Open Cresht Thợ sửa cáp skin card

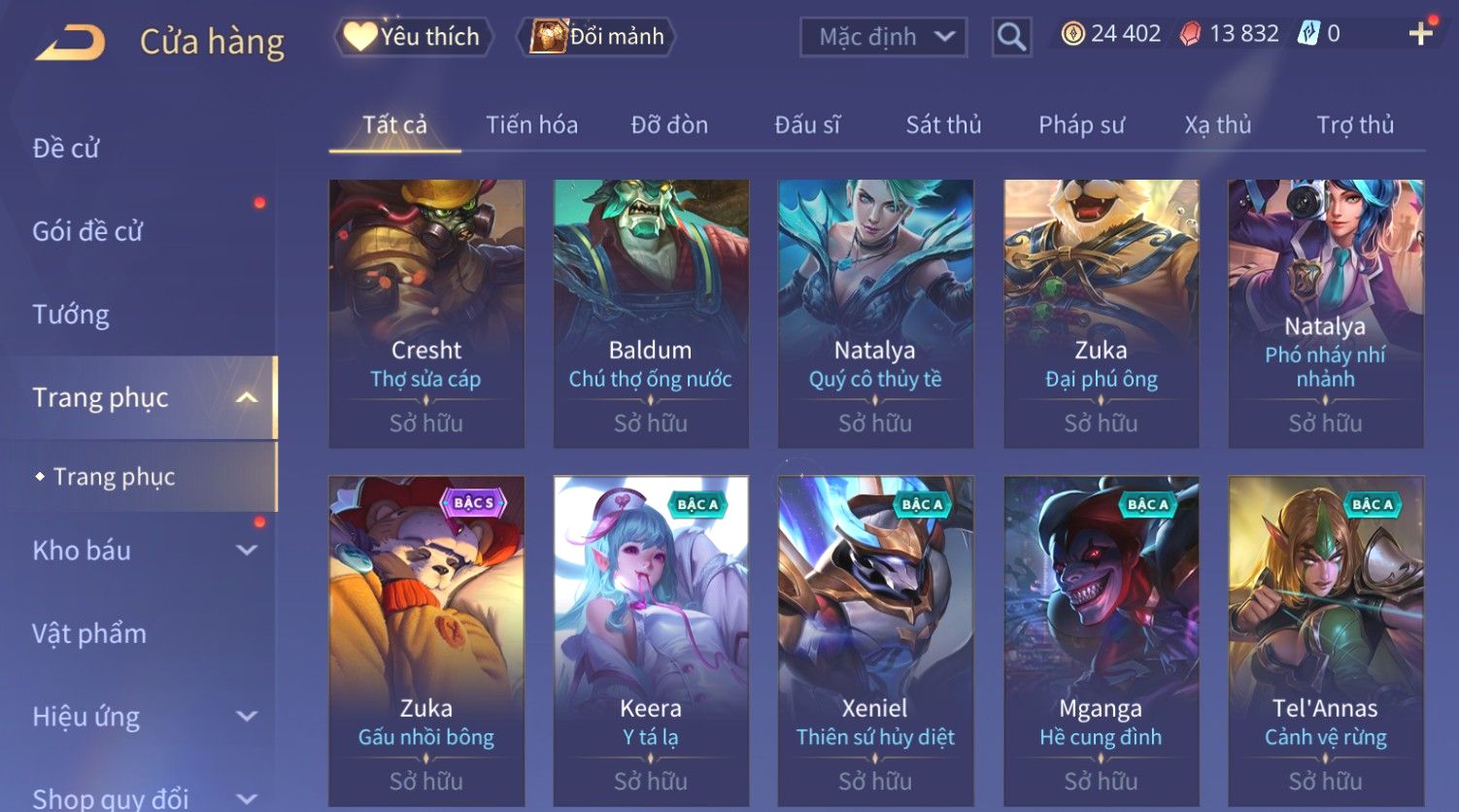pos(426,314)
